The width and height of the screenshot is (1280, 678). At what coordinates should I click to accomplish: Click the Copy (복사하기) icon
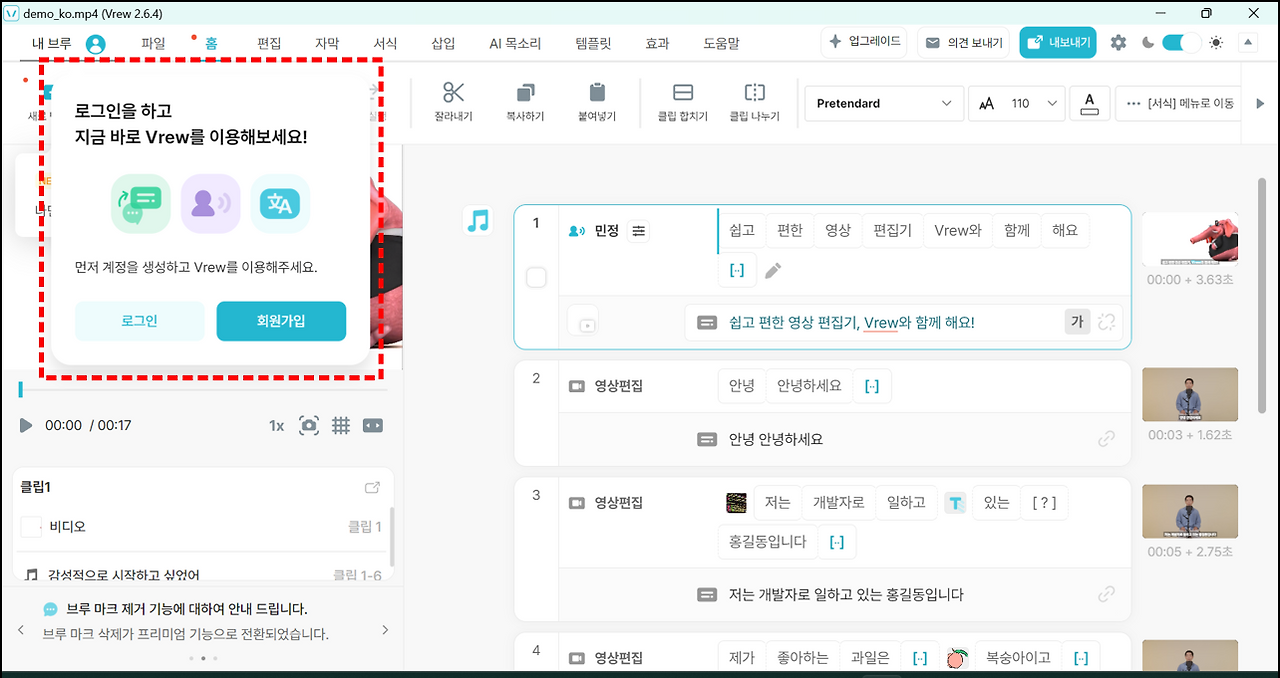click(525, 92)
